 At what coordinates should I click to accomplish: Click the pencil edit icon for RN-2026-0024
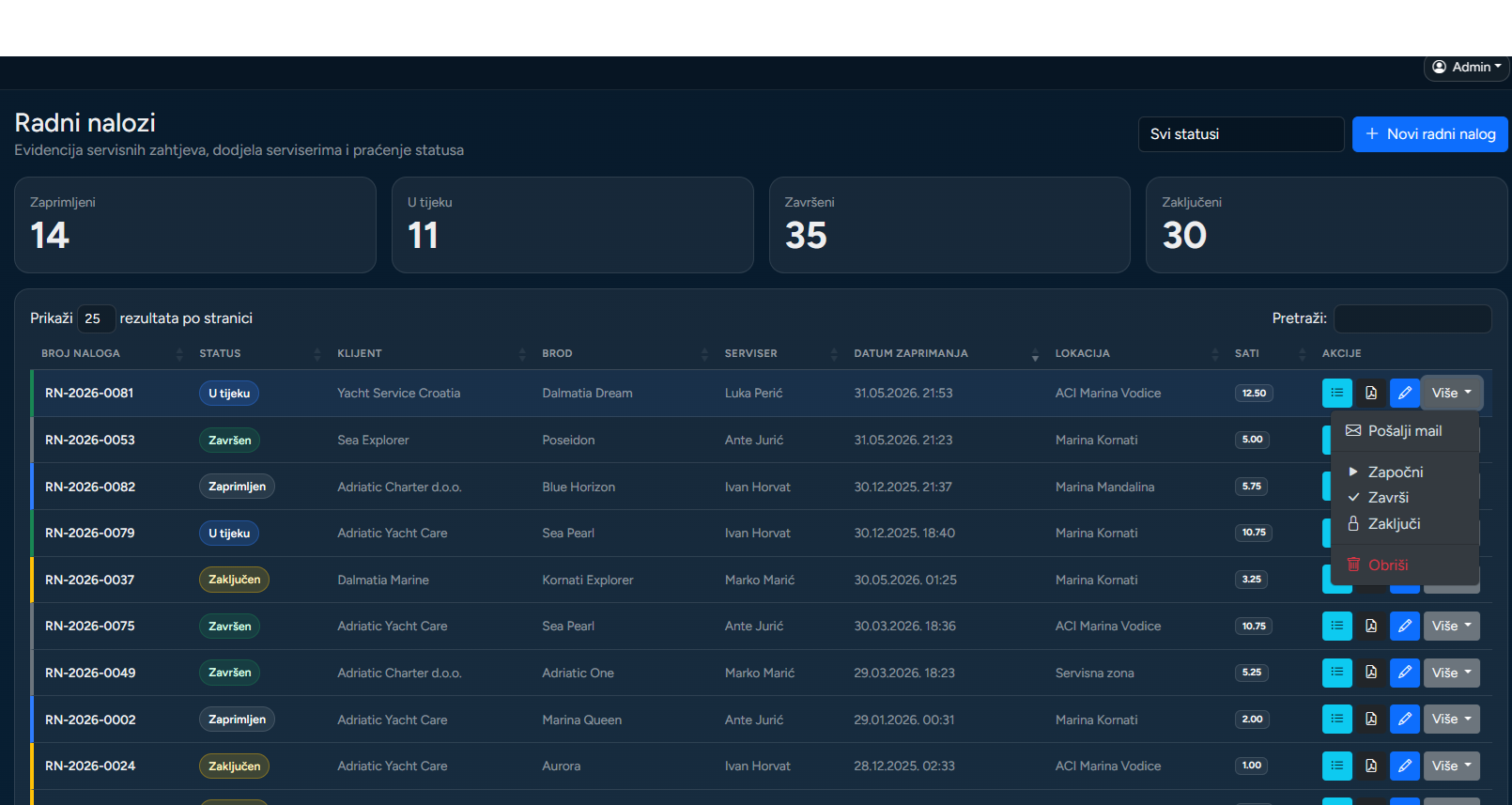[1405, 766]
